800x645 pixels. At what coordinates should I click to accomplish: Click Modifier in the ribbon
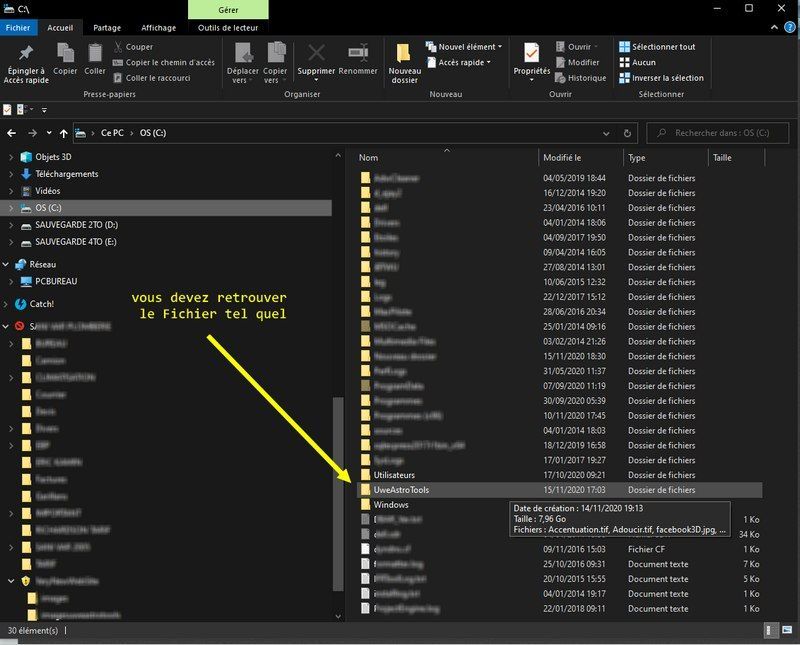click(577, 62)
